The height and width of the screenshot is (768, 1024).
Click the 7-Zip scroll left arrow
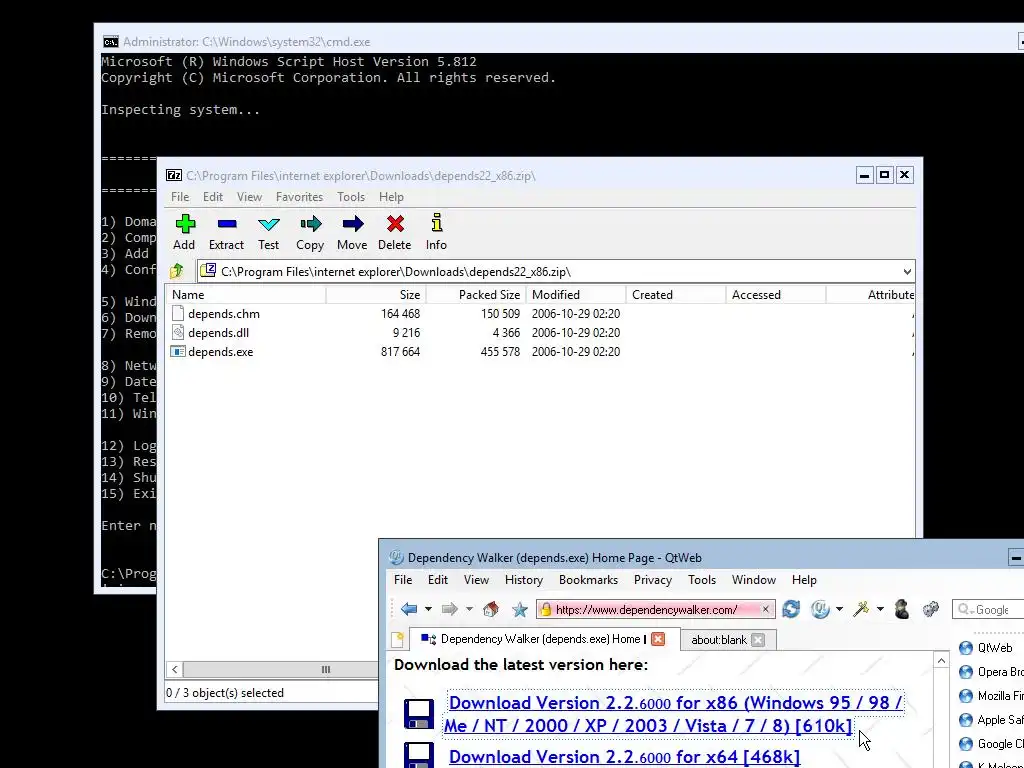click(x=174, y=669)
